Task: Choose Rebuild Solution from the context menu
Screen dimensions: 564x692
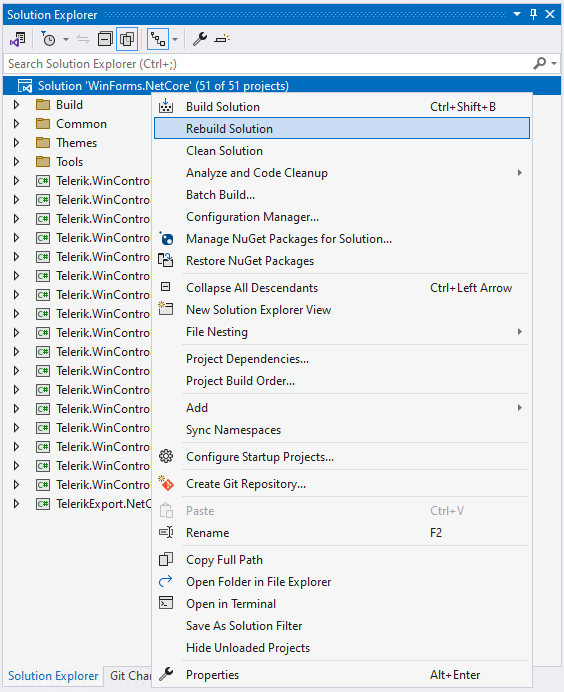Action: [342, 128]
